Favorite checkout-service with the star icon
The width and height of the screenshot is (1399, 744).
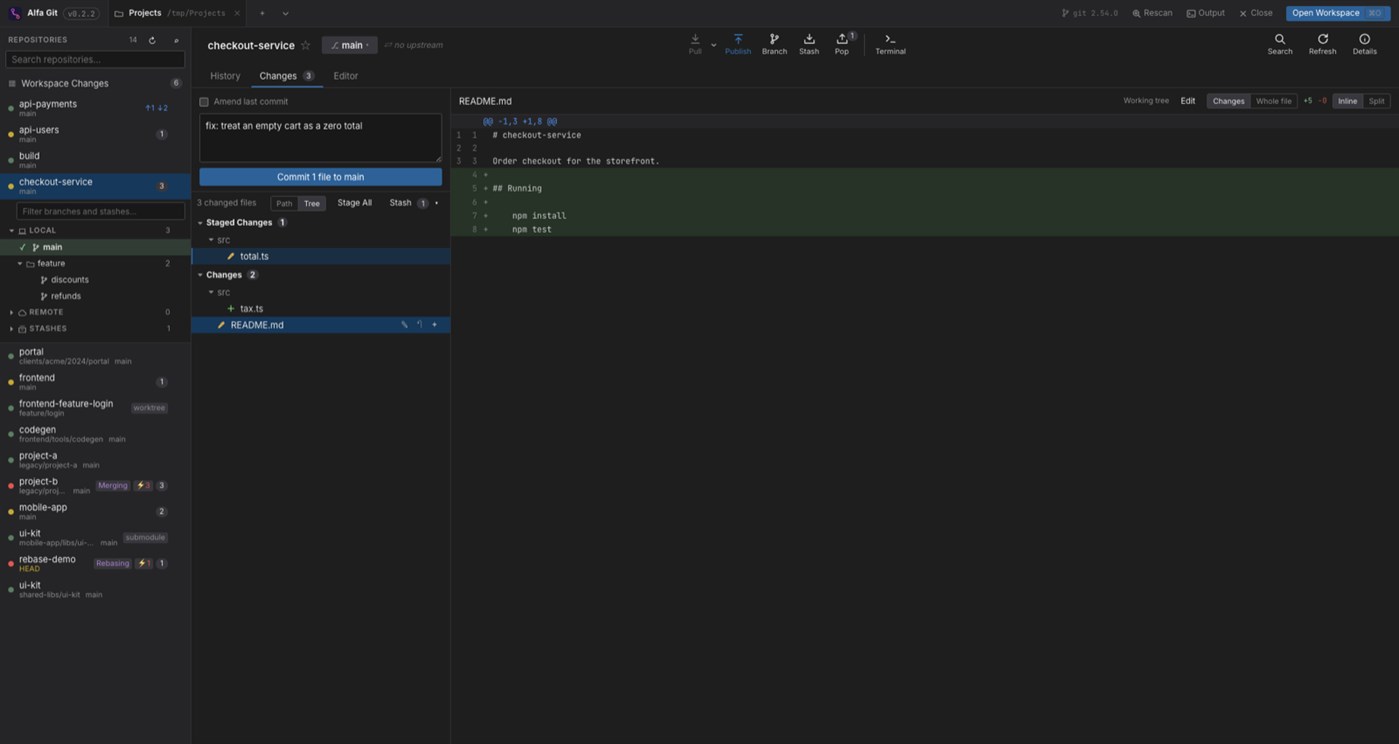coord(306,45)
